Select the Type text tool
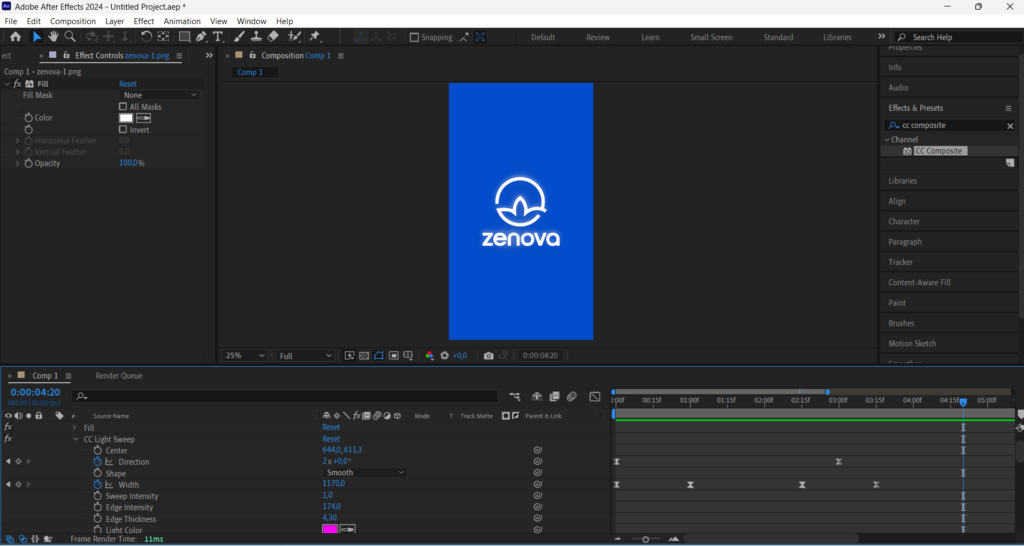The image size is (1024, 546). (x=217, y=37)
